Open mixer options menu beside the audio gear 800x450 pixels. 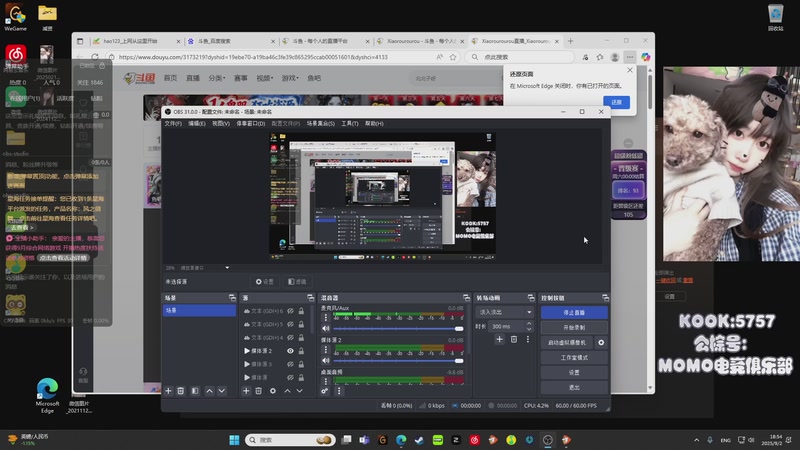pyautogui.click(x=339, y=391)
